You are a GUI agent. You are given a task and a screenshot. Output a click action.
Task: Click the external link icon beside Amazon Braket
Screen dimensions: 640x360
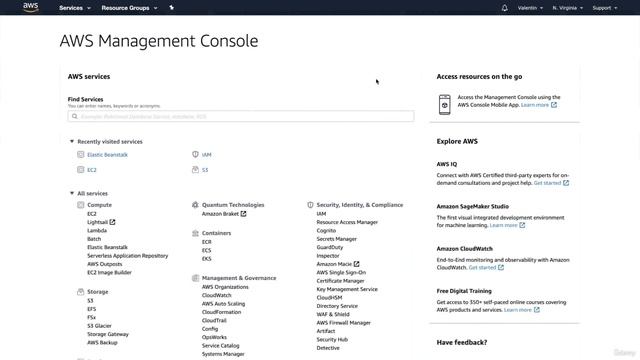pyautogui.click(x=243, y=213)
